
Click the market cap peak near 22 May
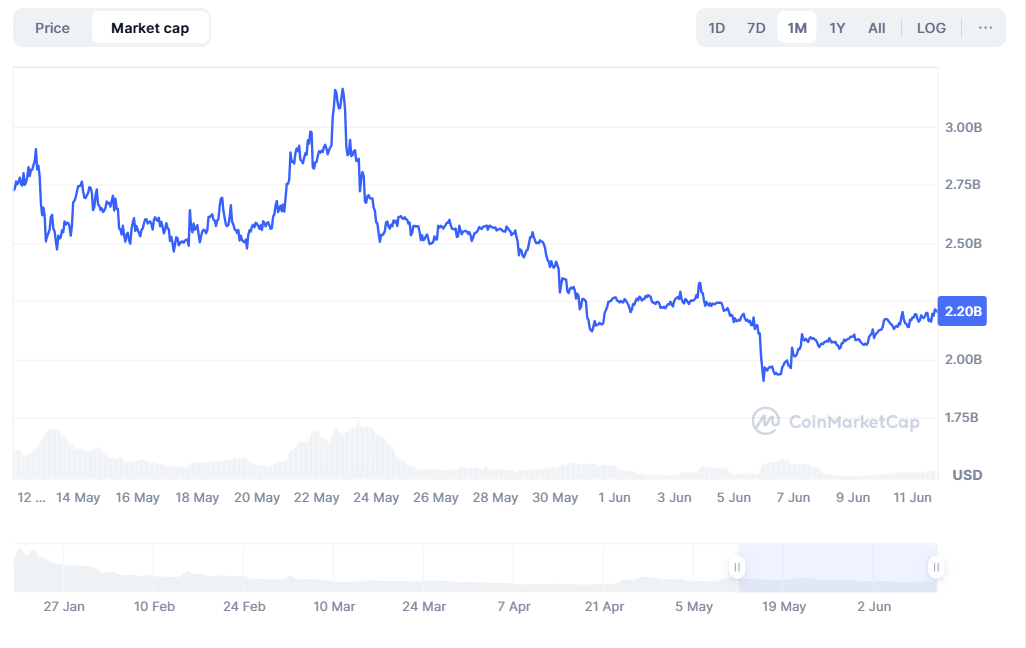(x=342, y=90)
